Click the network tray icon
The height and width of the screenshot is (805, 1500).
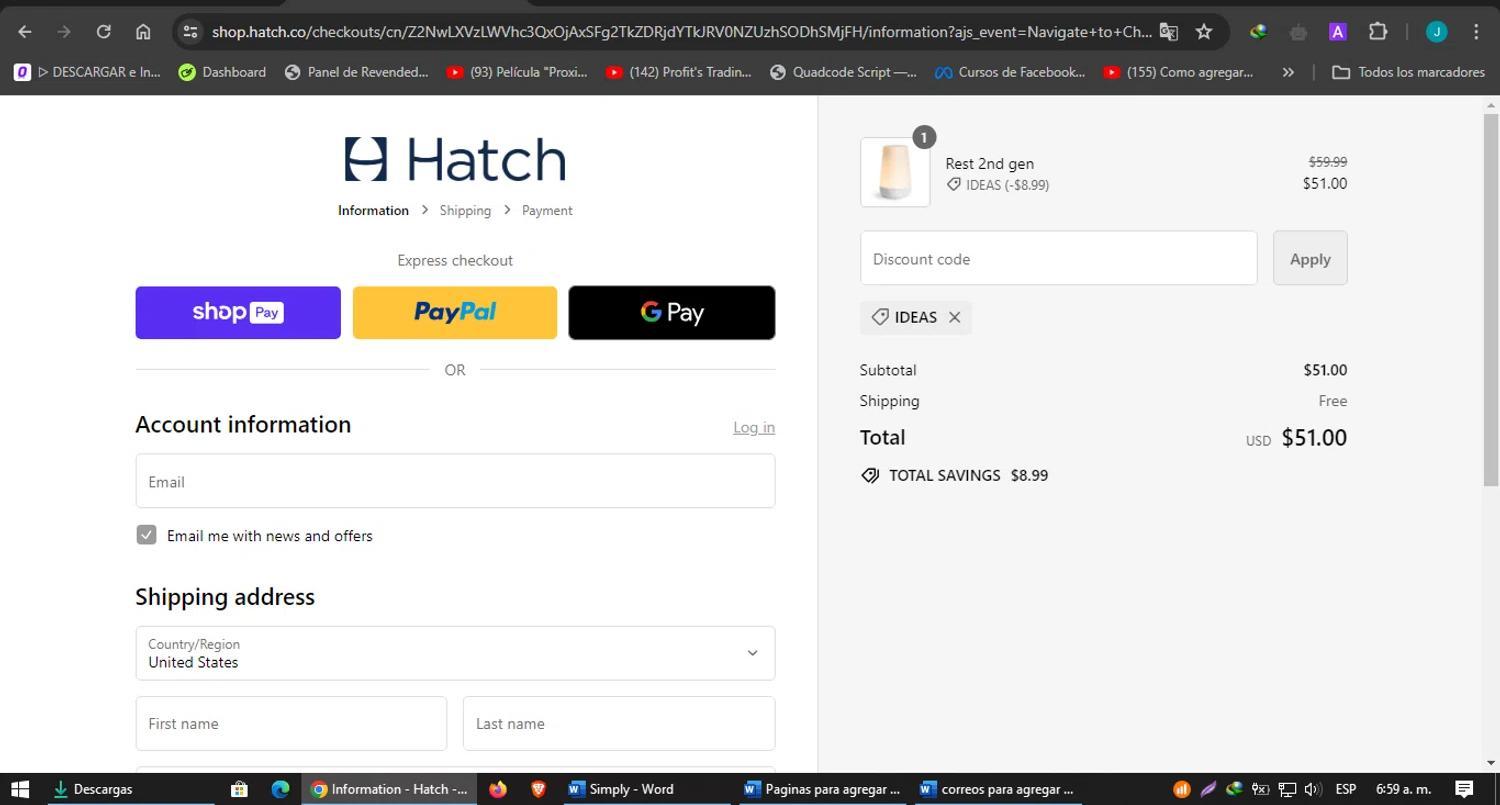tap(1287, 789)
